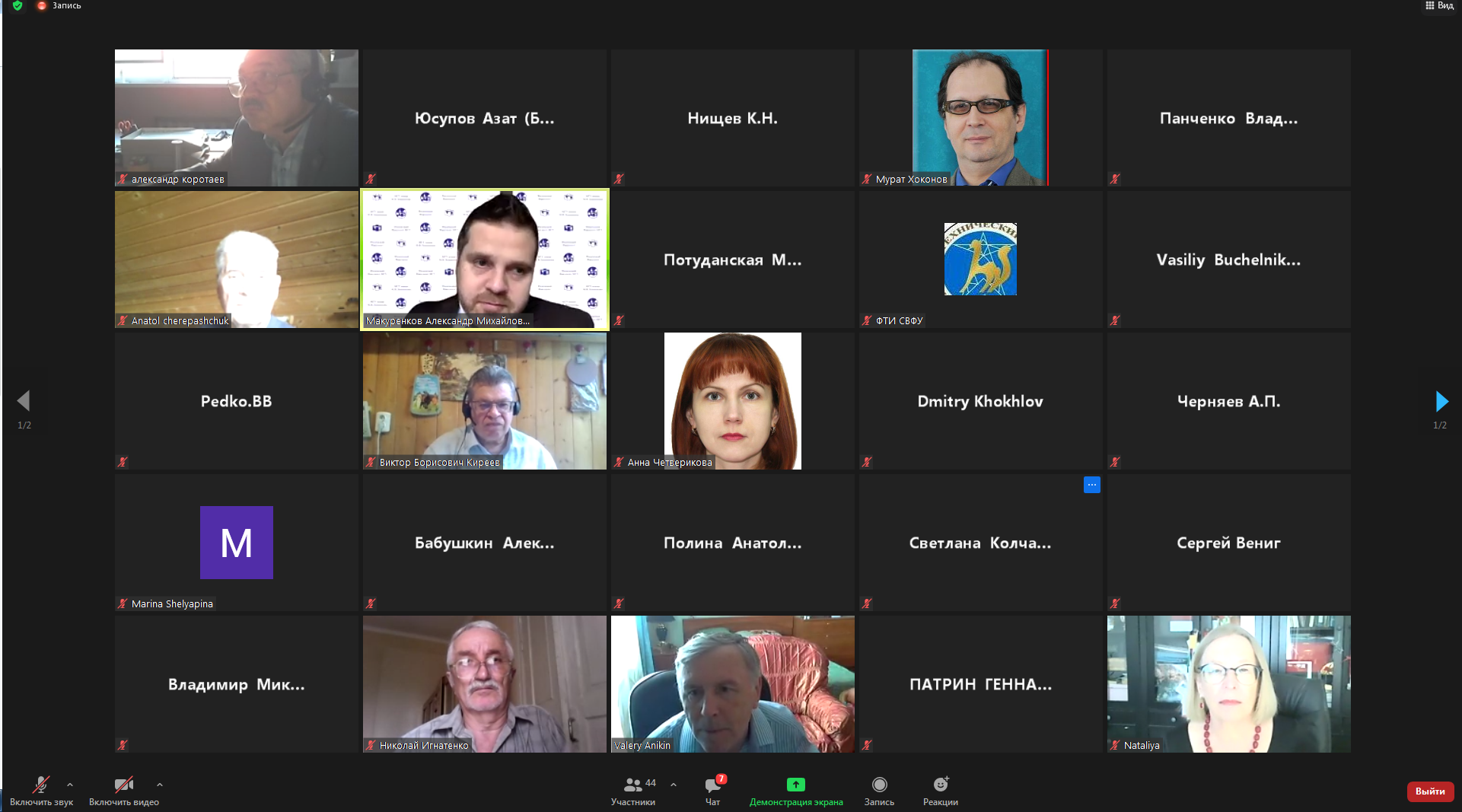
Task: Click the ФТИ СВФУ participant tile
Action: pyautogui.click(x=980, y=260)
